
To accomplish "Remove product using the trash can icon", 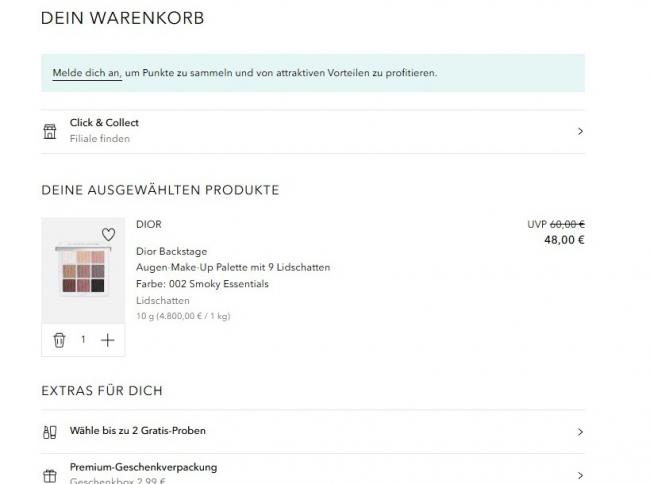I will [59, 340].
